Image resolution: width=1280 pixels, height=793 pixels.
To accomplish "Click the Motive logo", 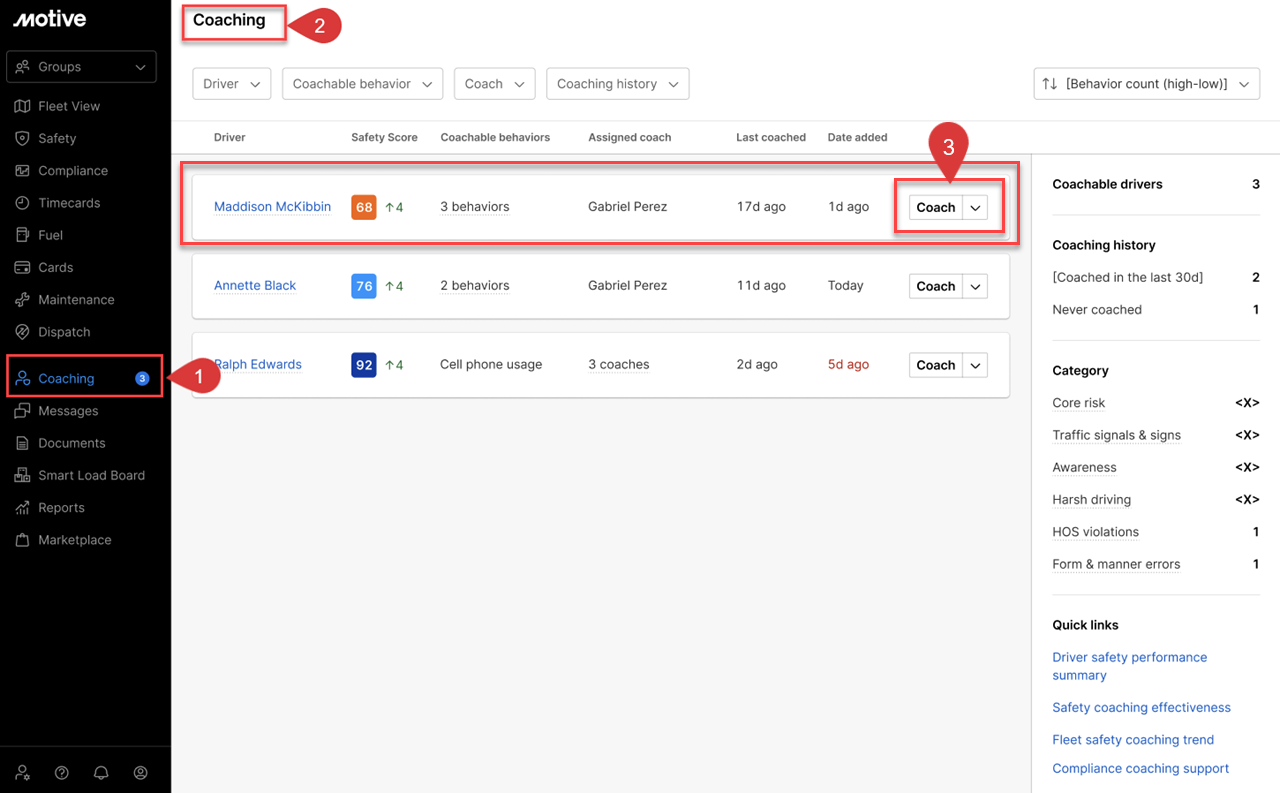I will click(49, 19).
